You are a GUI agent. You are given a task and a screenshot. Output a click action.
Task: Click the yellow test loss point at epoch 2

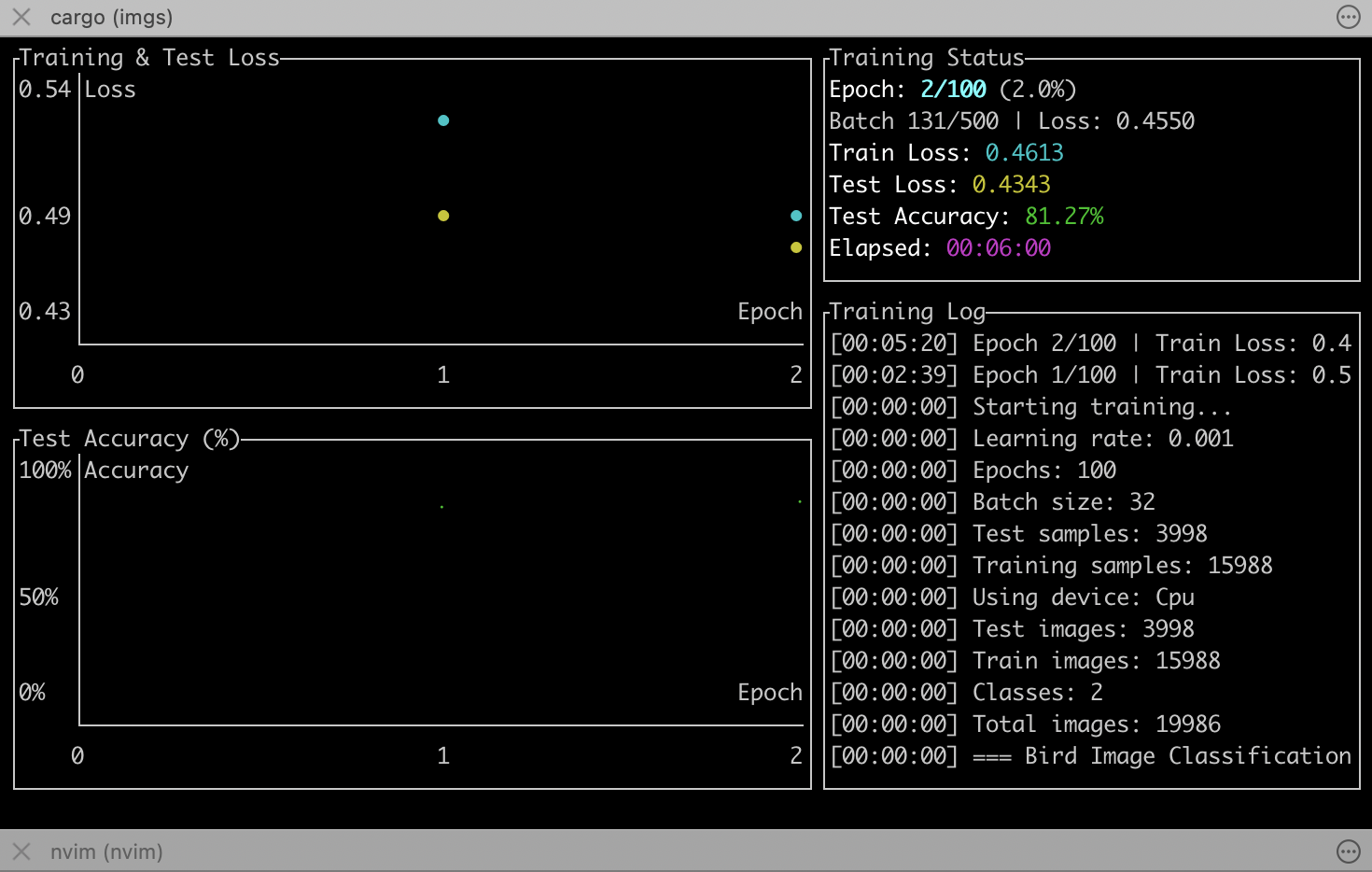point(795,247)
